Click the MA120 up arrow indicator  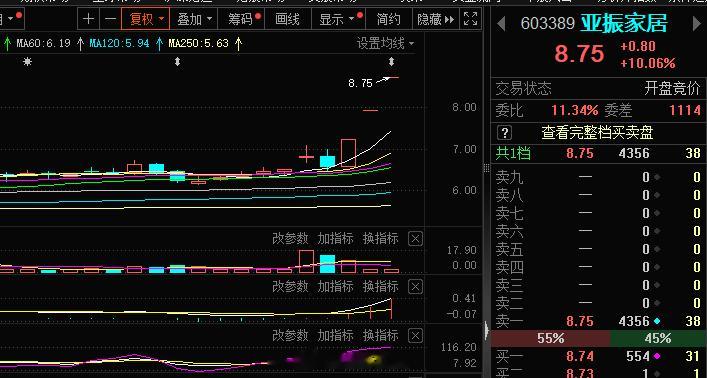point(159,44)
